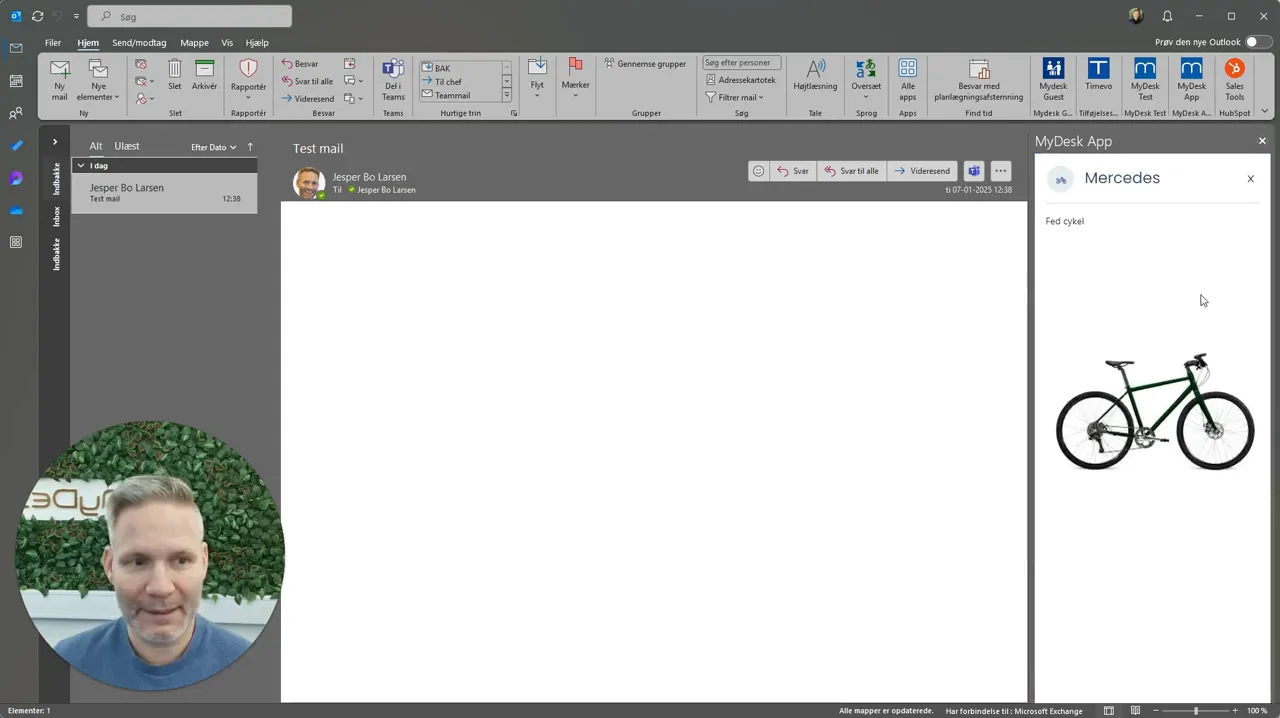Add a reaction with the smiley icon

[x=759, y=171]
